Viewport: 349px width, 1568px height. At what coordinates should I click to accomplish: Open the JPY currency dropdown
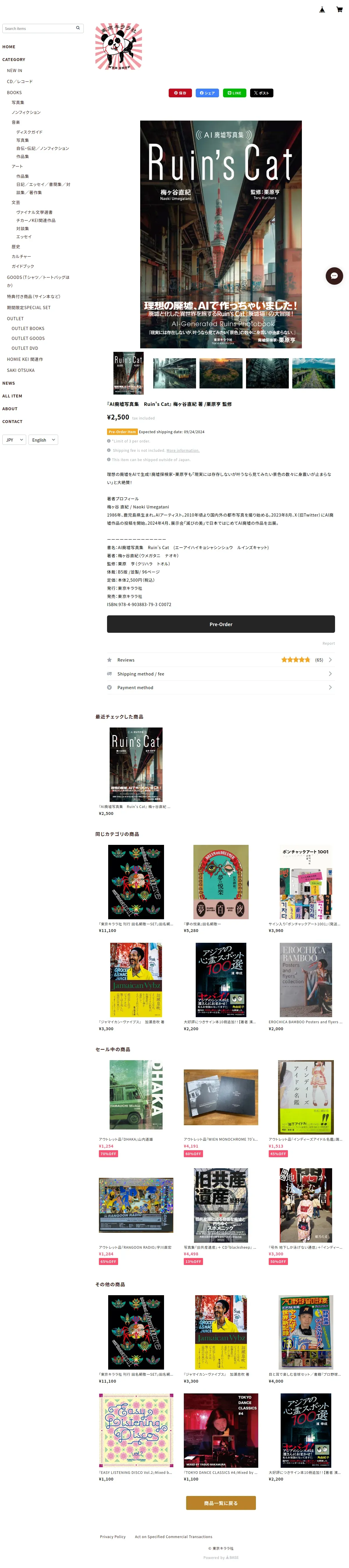pos(14,440)
